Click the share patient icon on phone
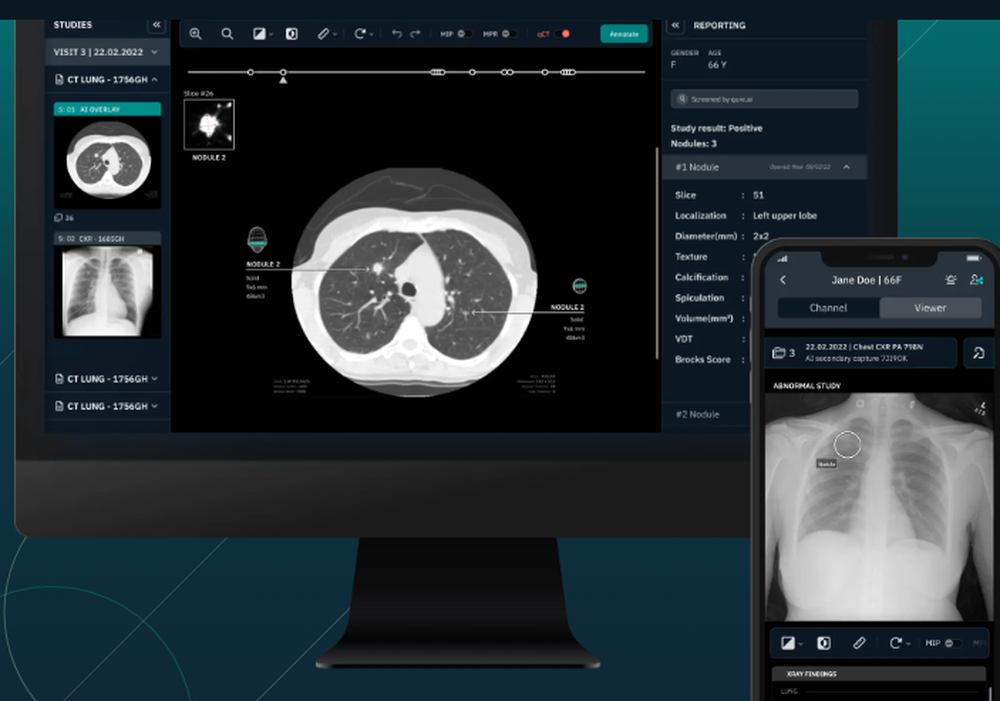The height and width of the screenshot is (701, 1000). [976, 279]
